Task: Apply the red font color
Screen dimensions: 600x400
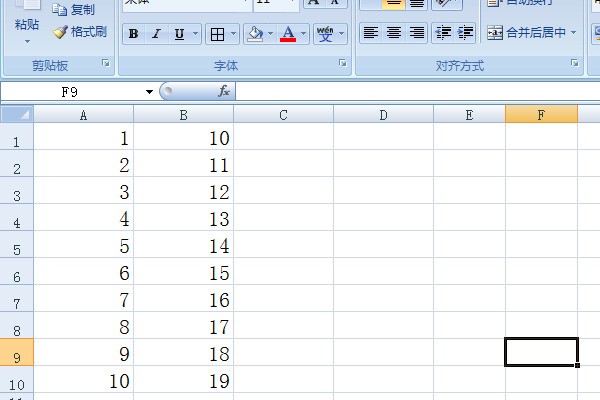Action: pos(288,34)
